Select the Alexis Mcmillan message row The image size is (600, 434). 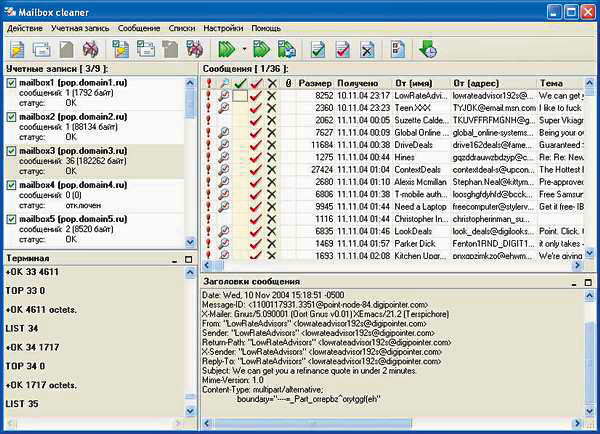point(394,182)
